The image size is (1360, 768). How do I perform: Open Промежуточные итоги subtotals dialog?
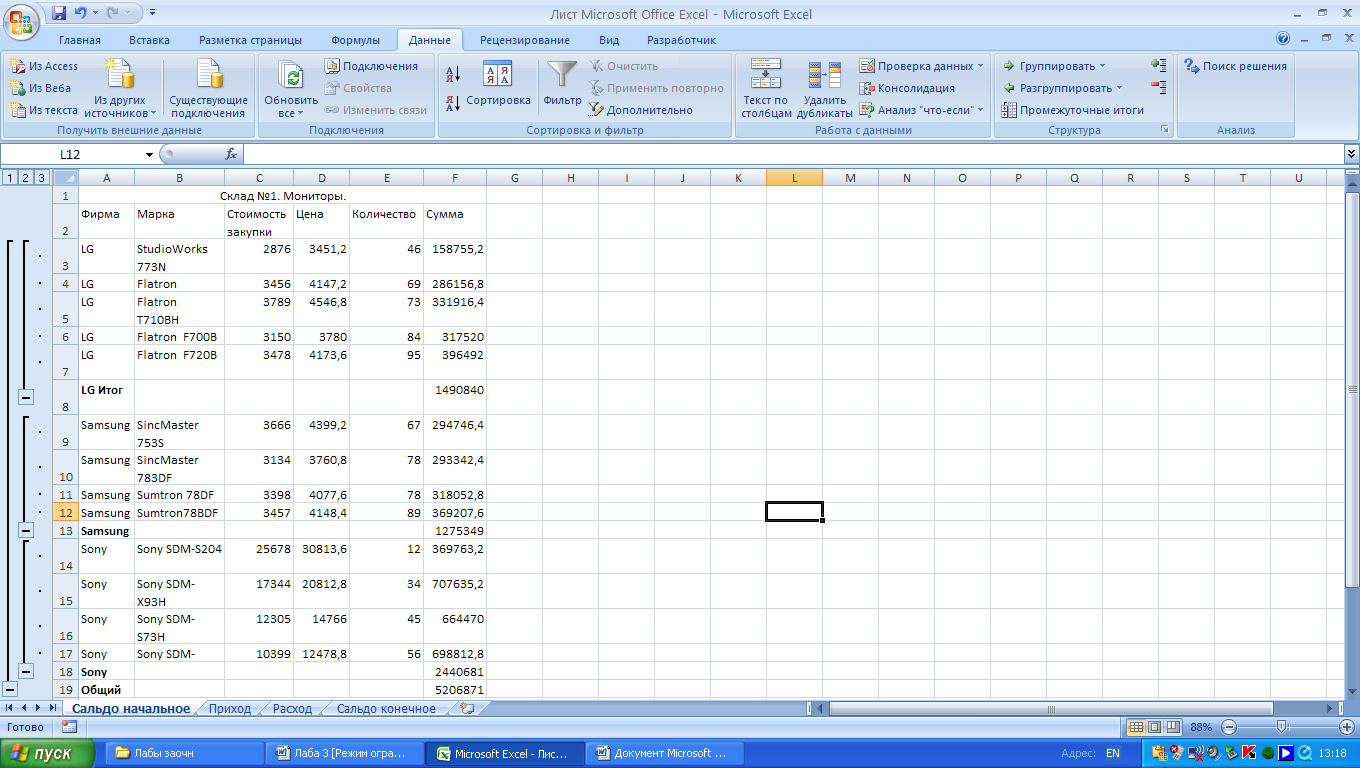1073,110
